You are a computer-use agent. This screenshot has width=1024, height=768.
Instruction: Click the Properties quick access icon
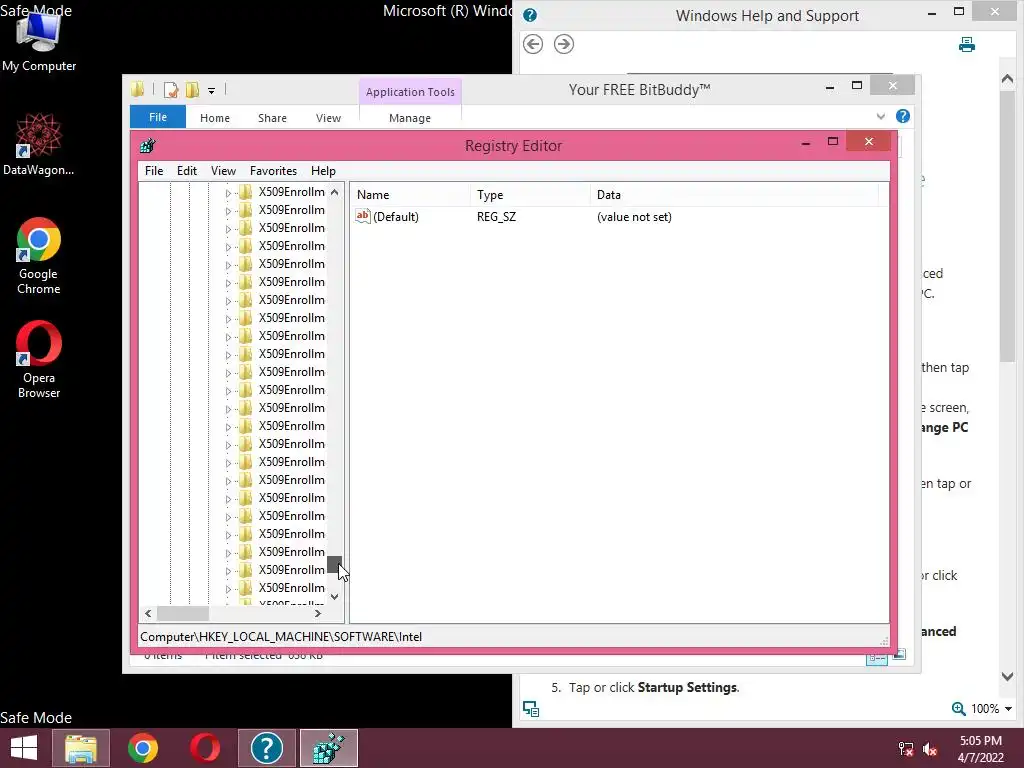tap(171, 90)
